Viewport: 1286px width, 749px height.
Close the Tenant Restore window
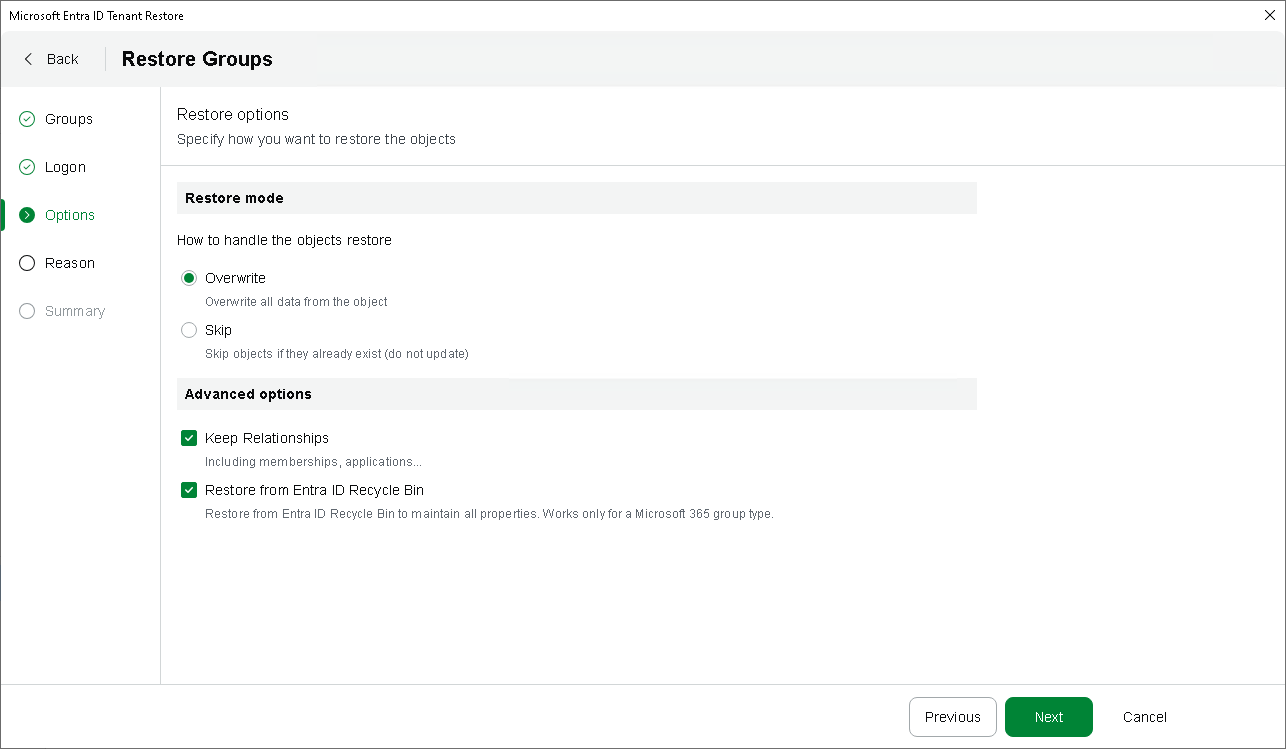[1269, 15]
